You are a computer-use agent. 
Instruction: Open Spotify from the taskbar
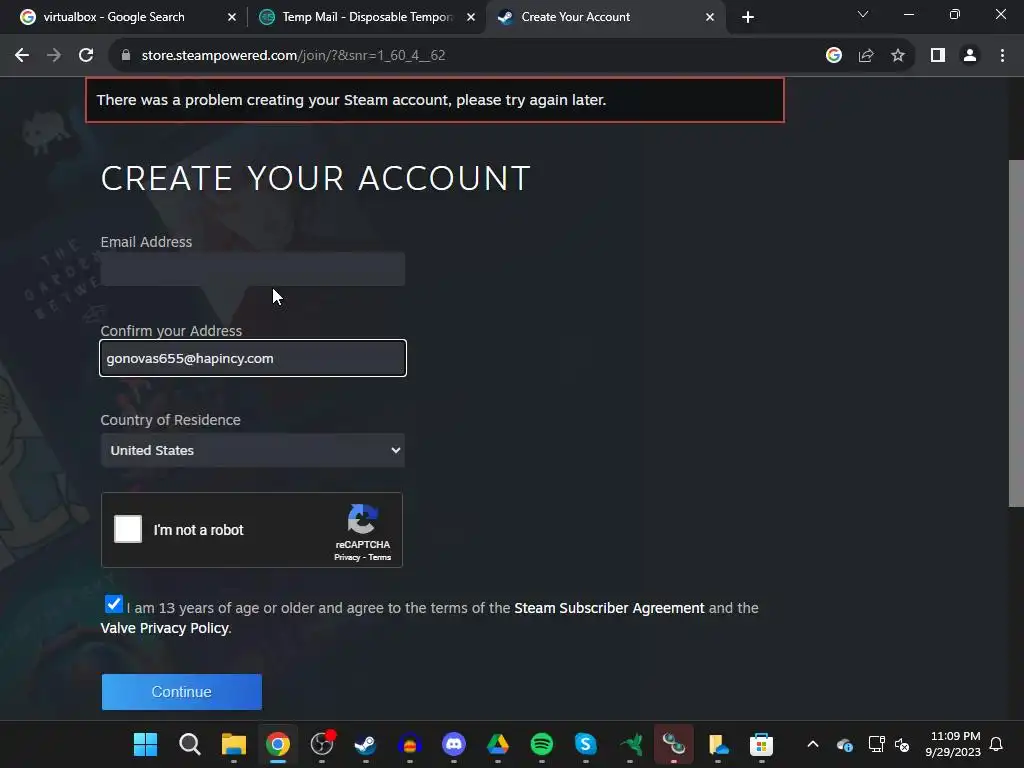pyautogui.click(x=541, y=744)
